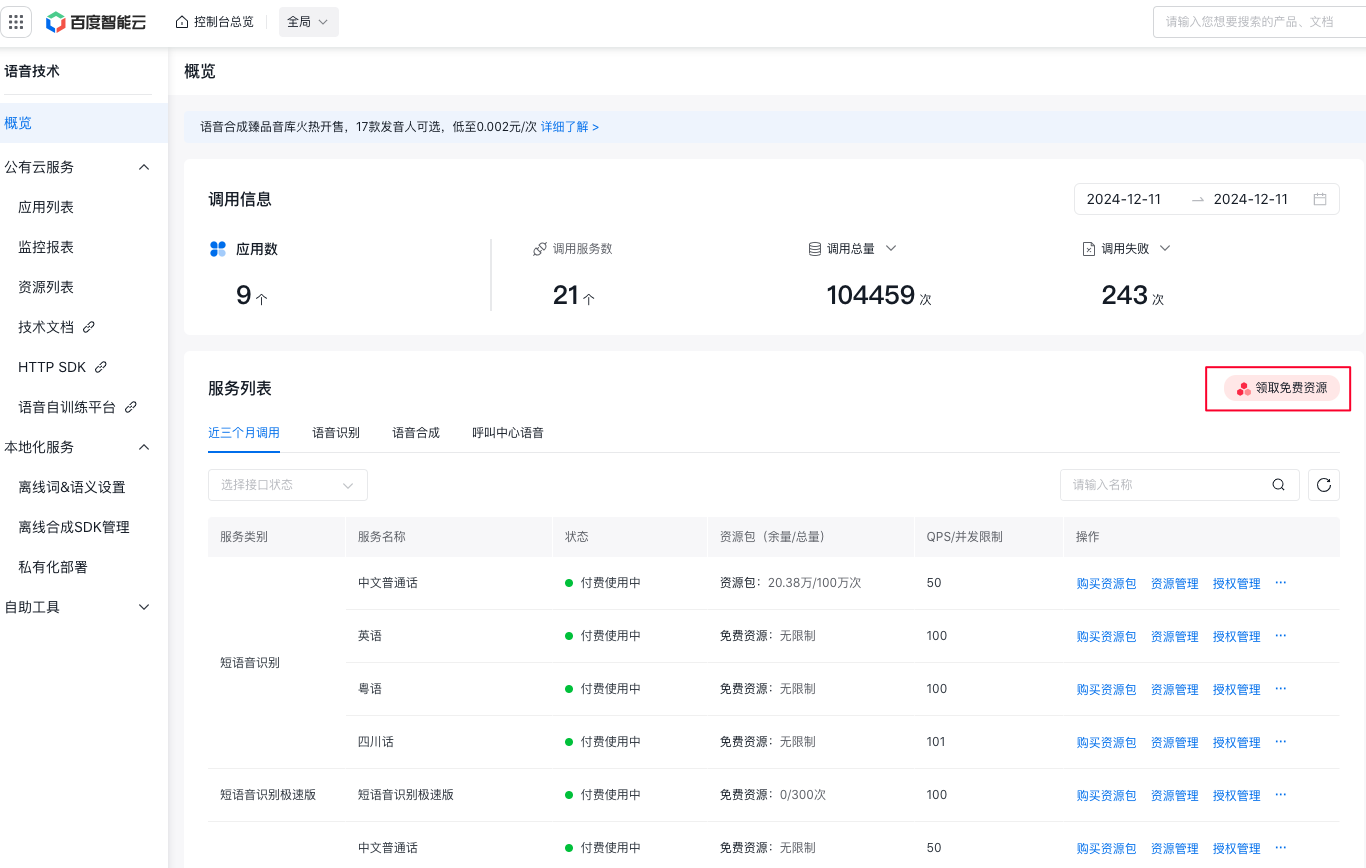Click the 短语音识别 service category cell

(x=250, y=662)
